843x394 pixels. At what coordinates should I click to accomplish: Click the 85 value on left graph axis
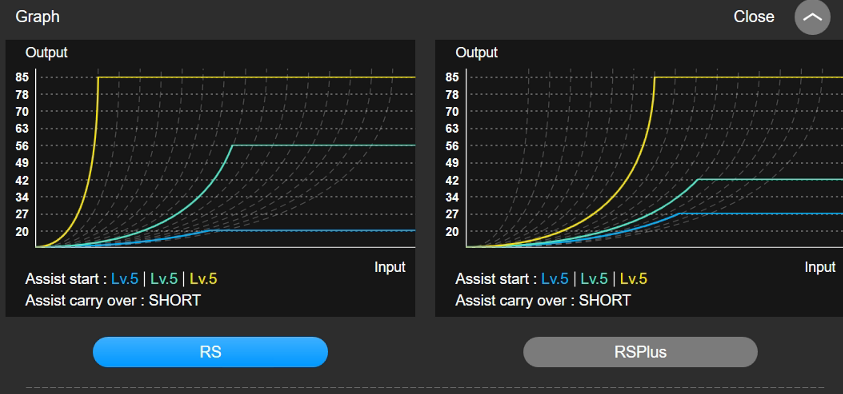point(23,77)
